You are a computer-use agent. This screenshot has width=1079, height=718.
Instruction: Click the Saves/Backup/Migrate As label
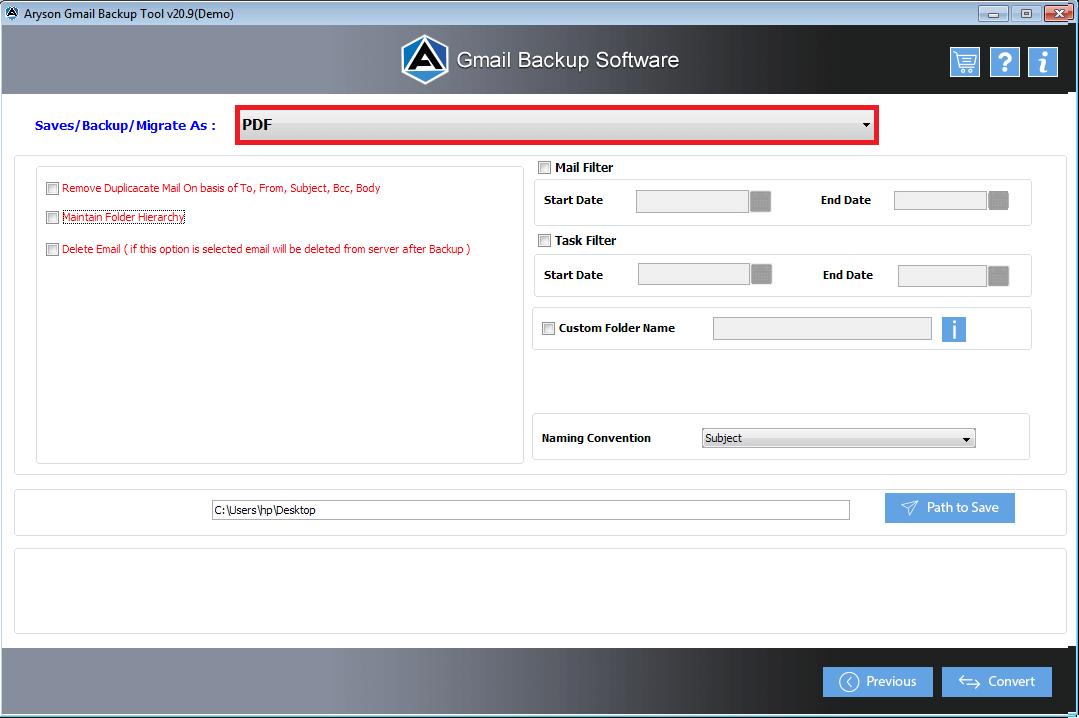(x=125, y=125)
